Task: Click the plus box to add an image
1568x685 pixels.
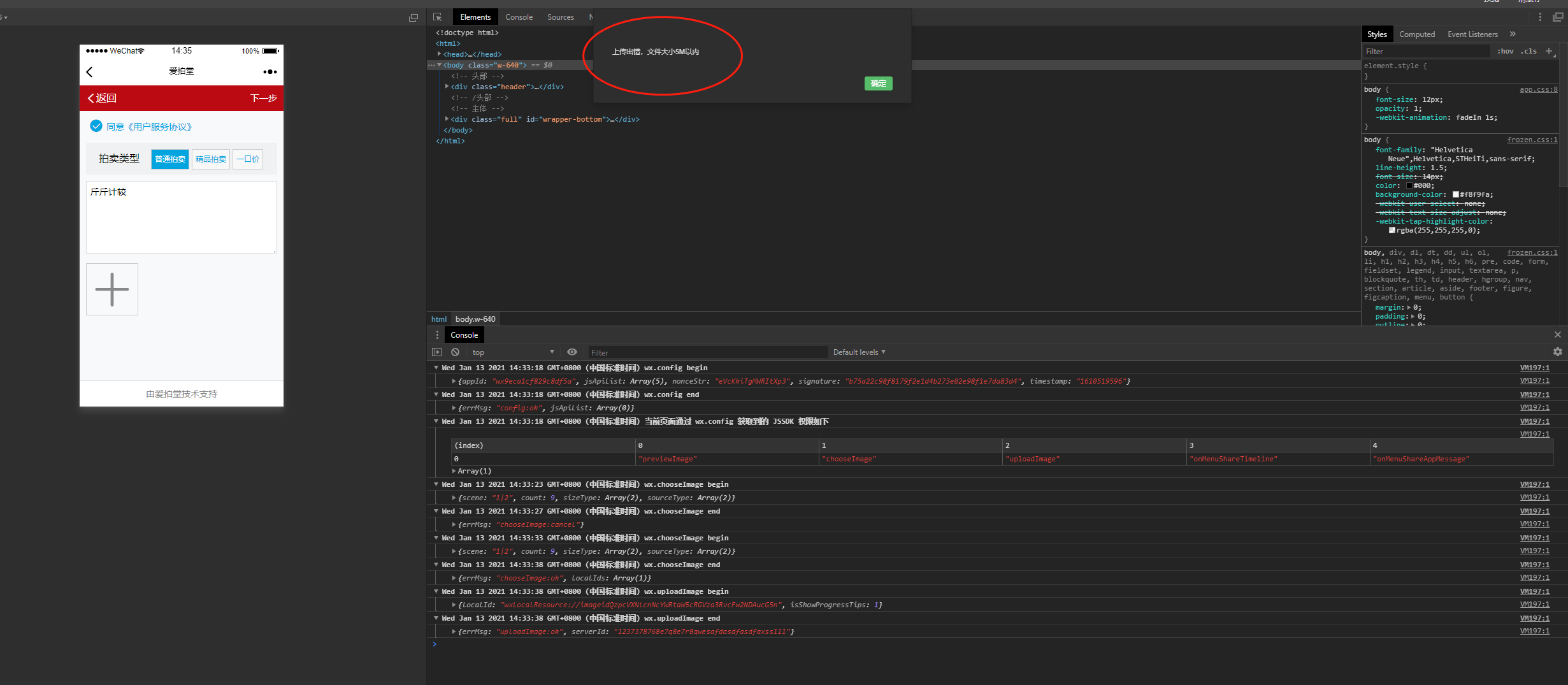Action: (x=112, y=289)
